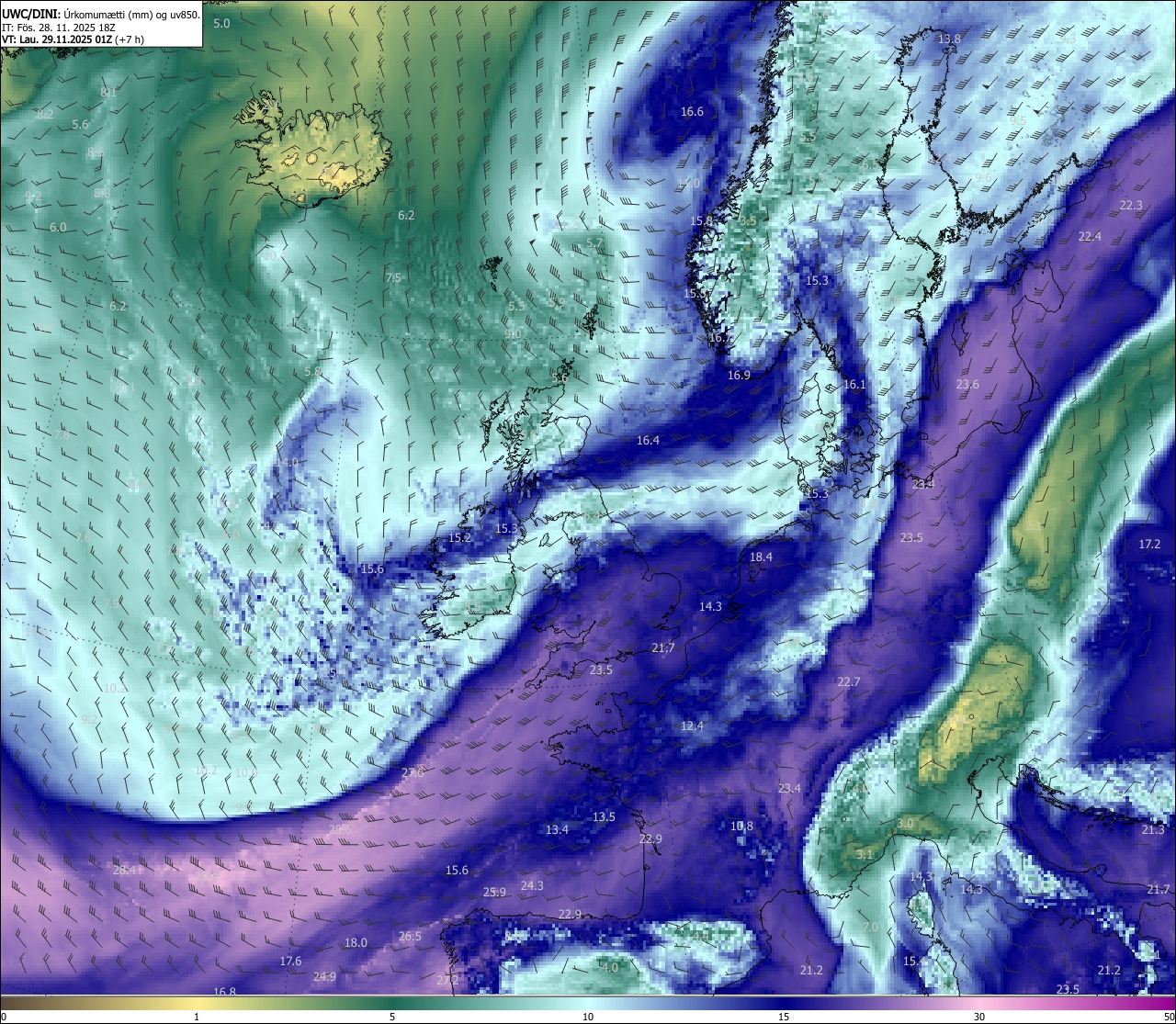The image size is (1176, 1024).
Task: Click the 15.4 value near Corsica
Action: (914, 962)
